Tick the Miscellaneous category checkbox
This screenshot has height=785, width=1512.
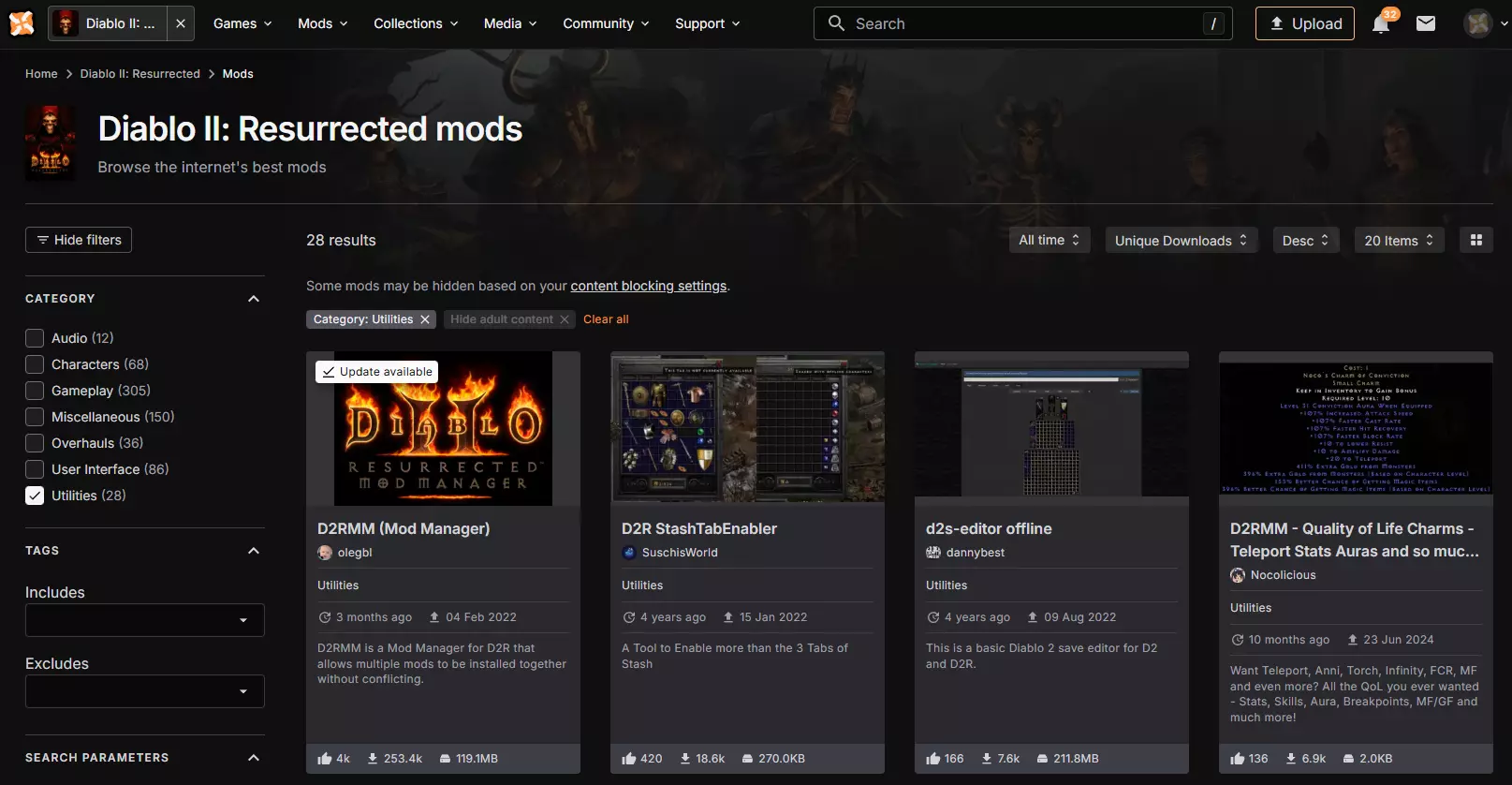(x=35, y=417)
